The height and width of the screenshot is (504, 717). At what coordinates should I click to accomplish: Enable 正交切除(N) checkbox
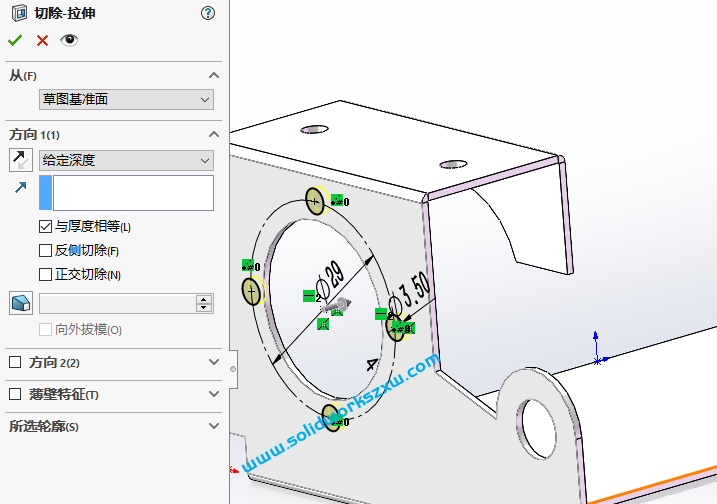click(x=45, y=275)
